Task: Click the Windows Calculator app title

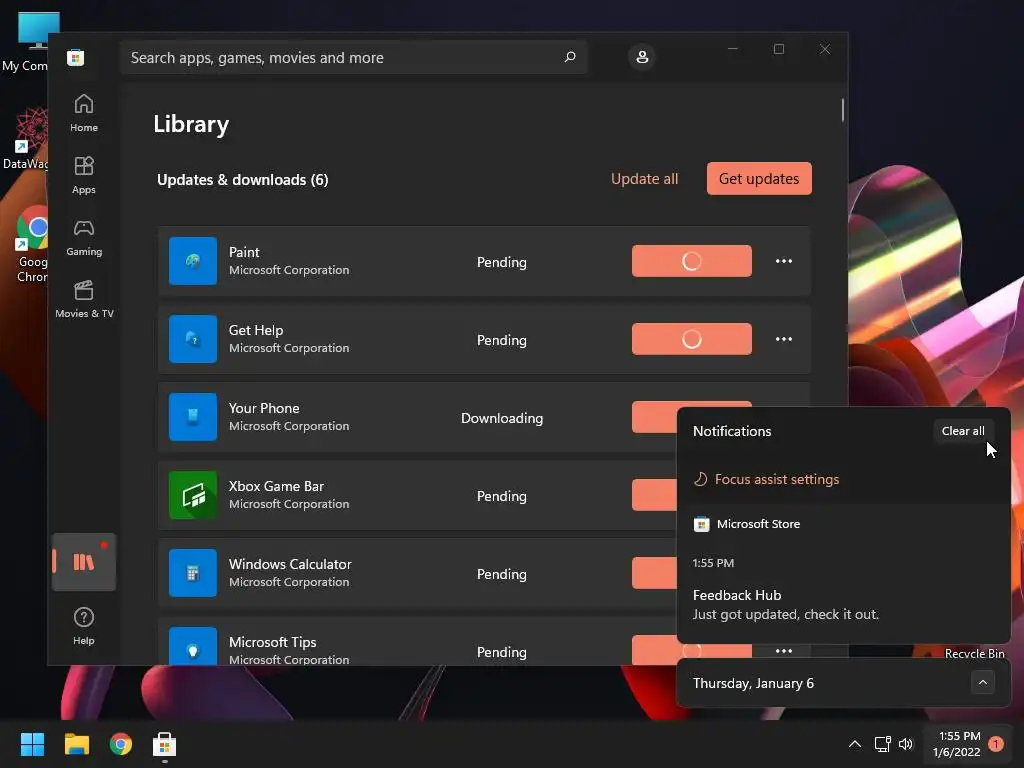Action: click(290, 564)
